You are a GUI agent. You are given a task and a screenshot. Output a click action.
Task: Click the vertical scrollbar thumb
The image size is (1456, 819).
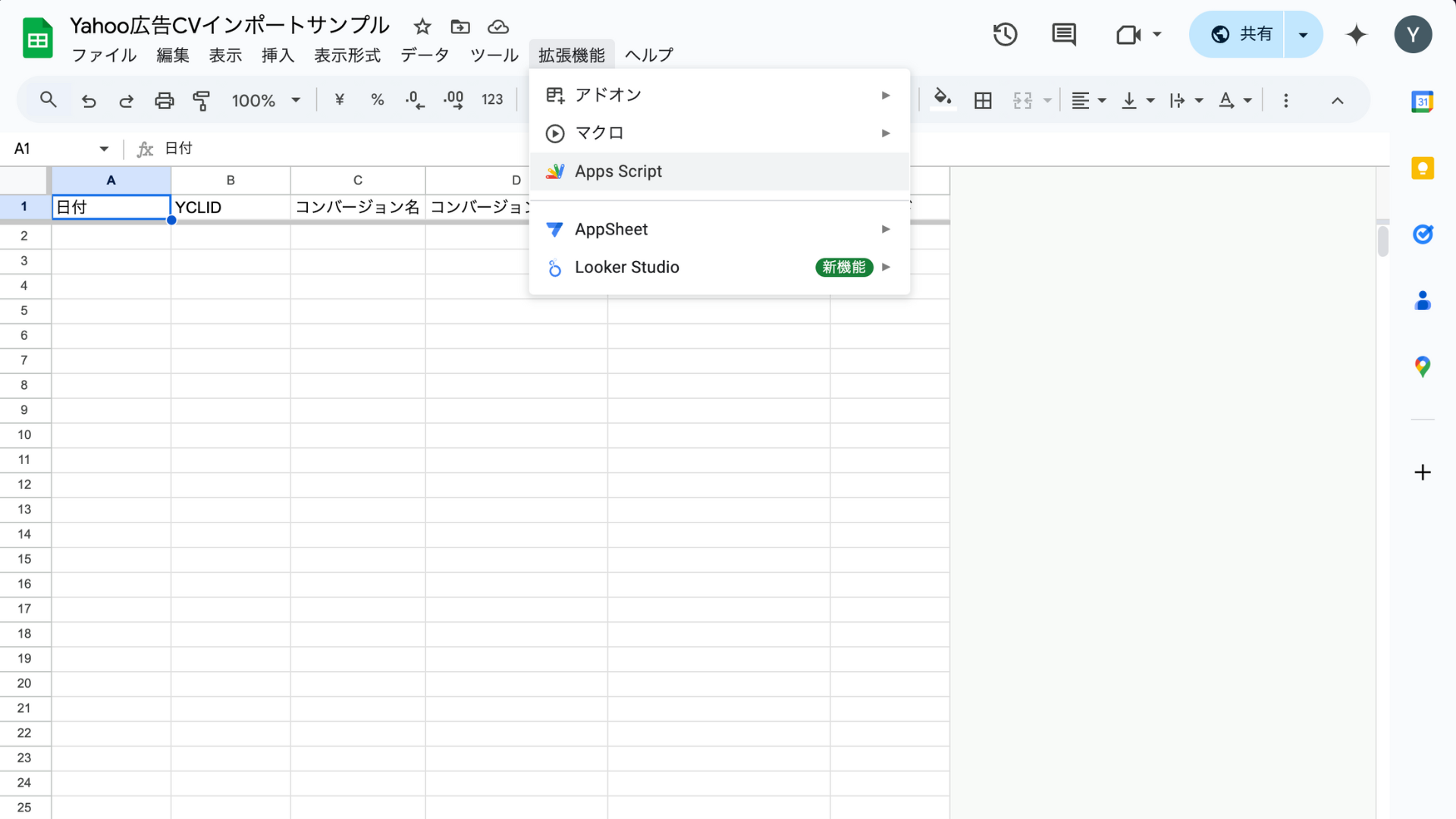pyautogui.click(x=1383, y=241)
